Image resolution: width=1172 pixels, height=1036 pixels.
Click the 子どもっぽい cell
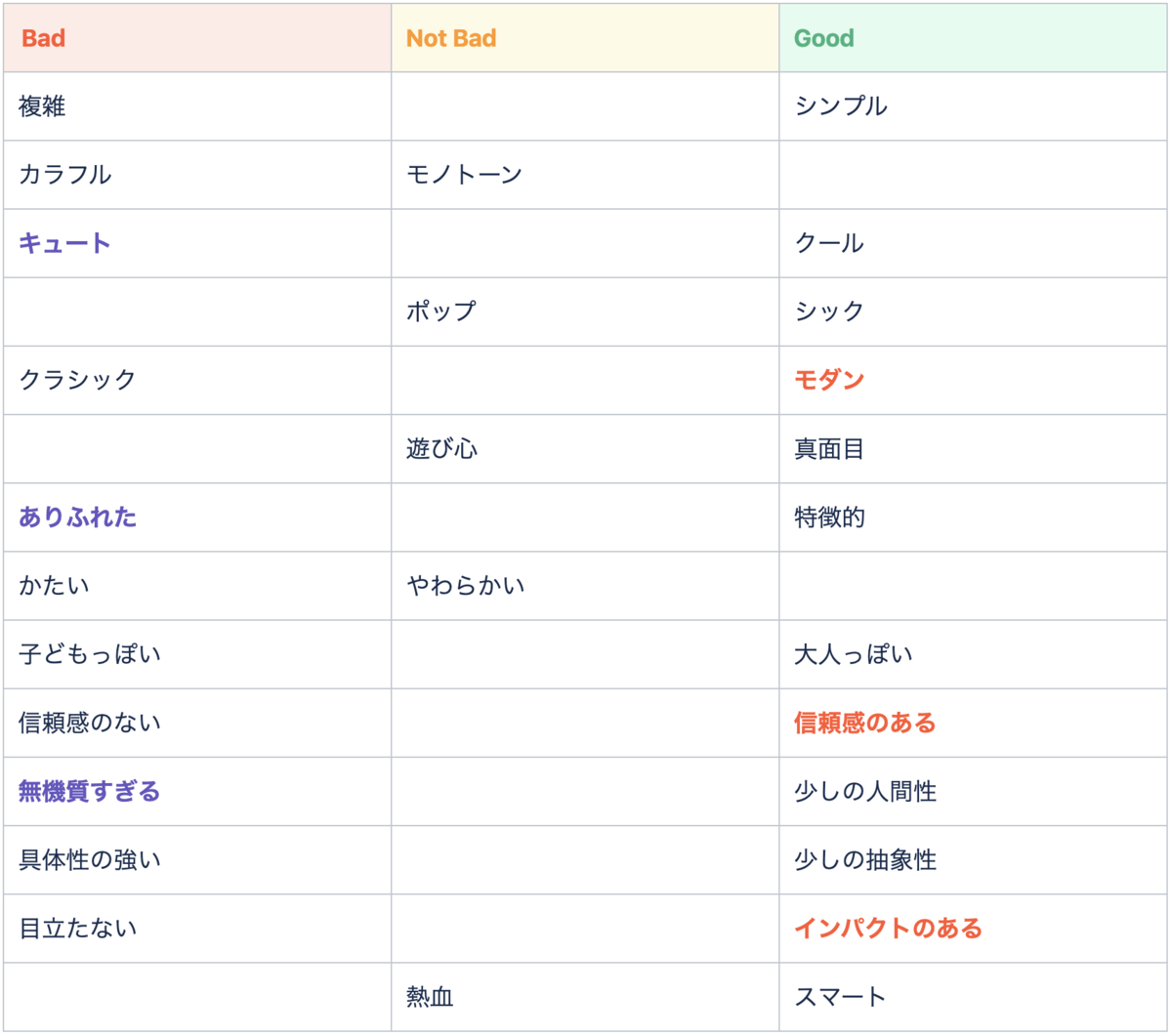tap(197, 654)
